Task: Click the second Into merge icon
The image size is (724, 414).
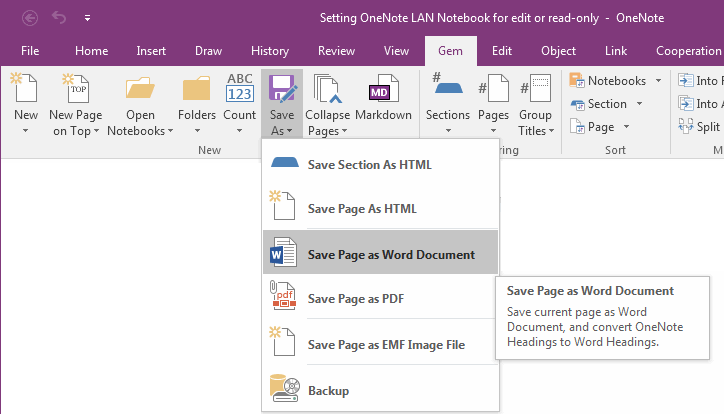Action: (686, 103)
